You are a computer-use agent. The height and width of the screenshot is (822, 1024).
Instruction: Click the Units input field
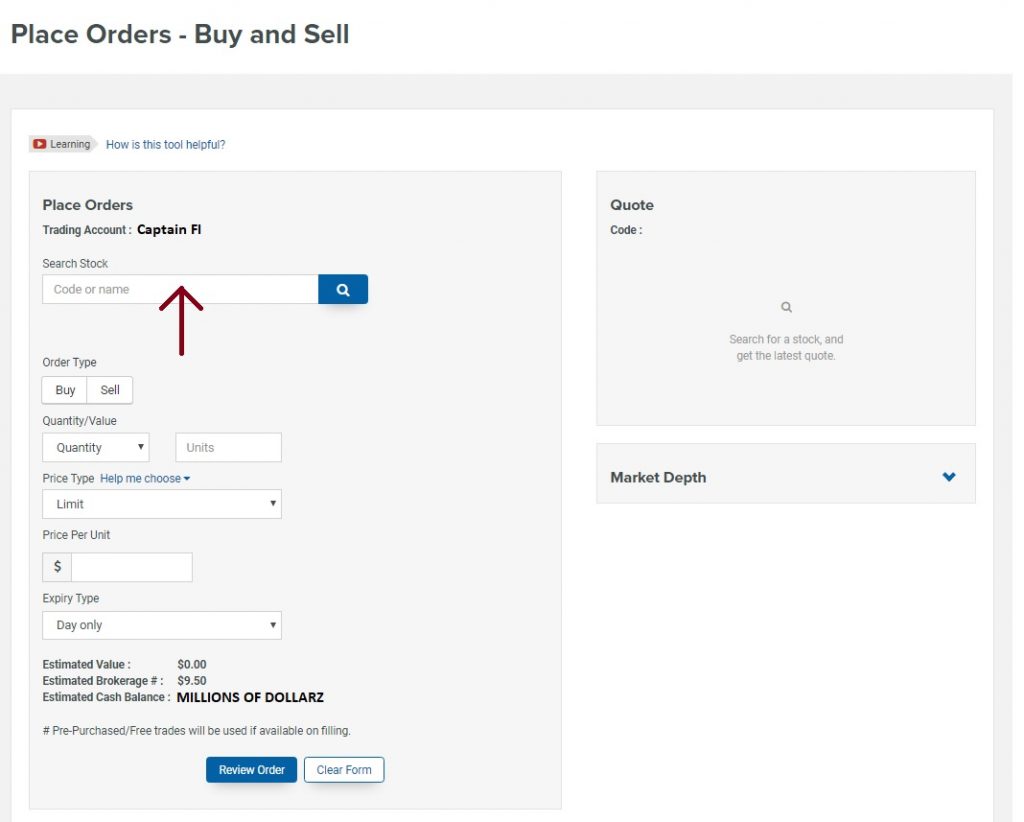(x=229, y=447)
